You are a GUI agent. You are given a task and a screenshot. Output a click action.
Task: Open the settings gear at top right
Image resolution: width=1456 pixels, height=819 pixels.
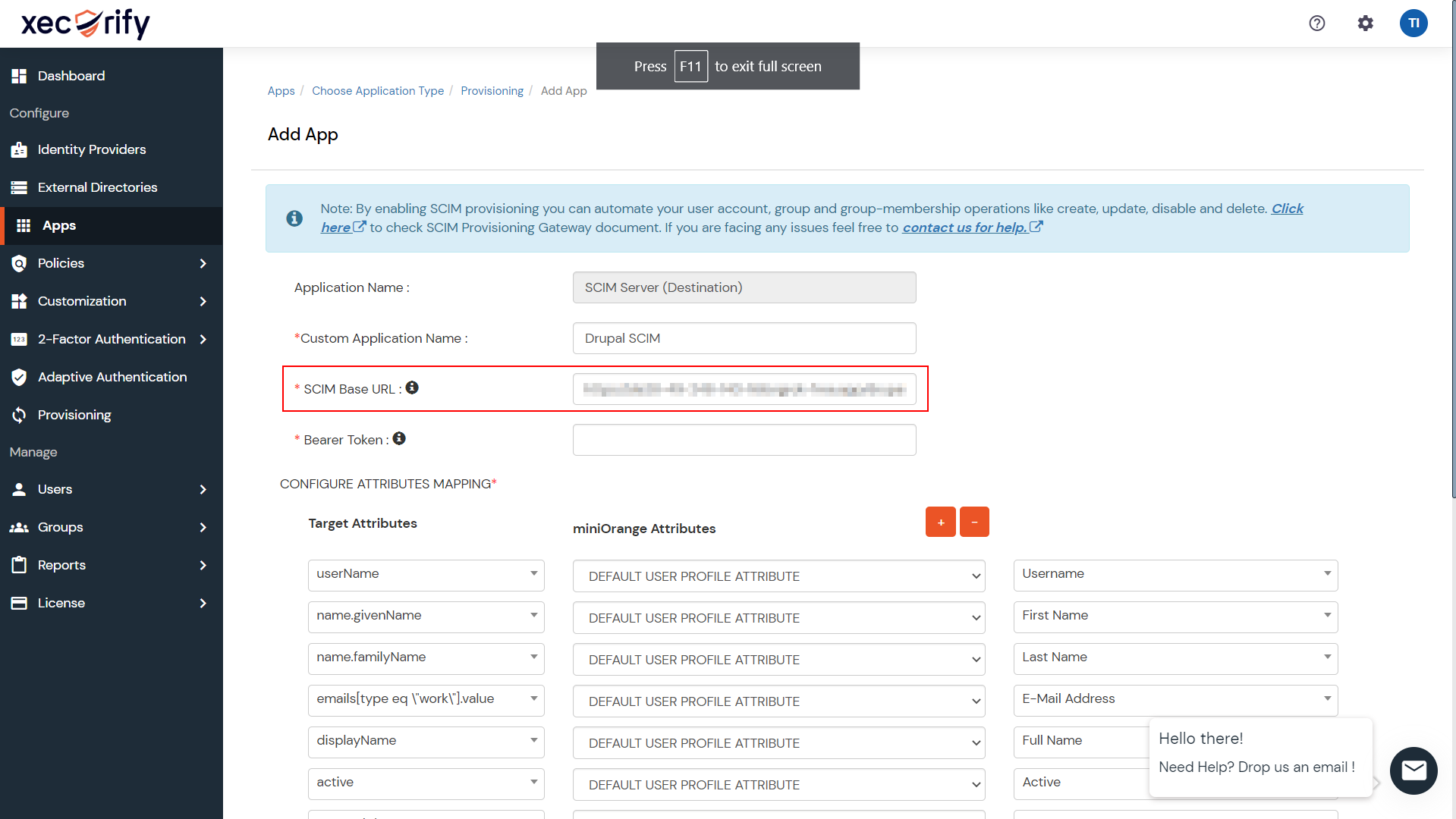1365,23
